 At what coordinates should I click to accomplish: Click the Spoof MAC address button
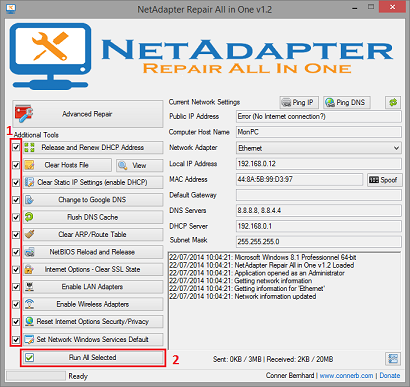(384, 180)
